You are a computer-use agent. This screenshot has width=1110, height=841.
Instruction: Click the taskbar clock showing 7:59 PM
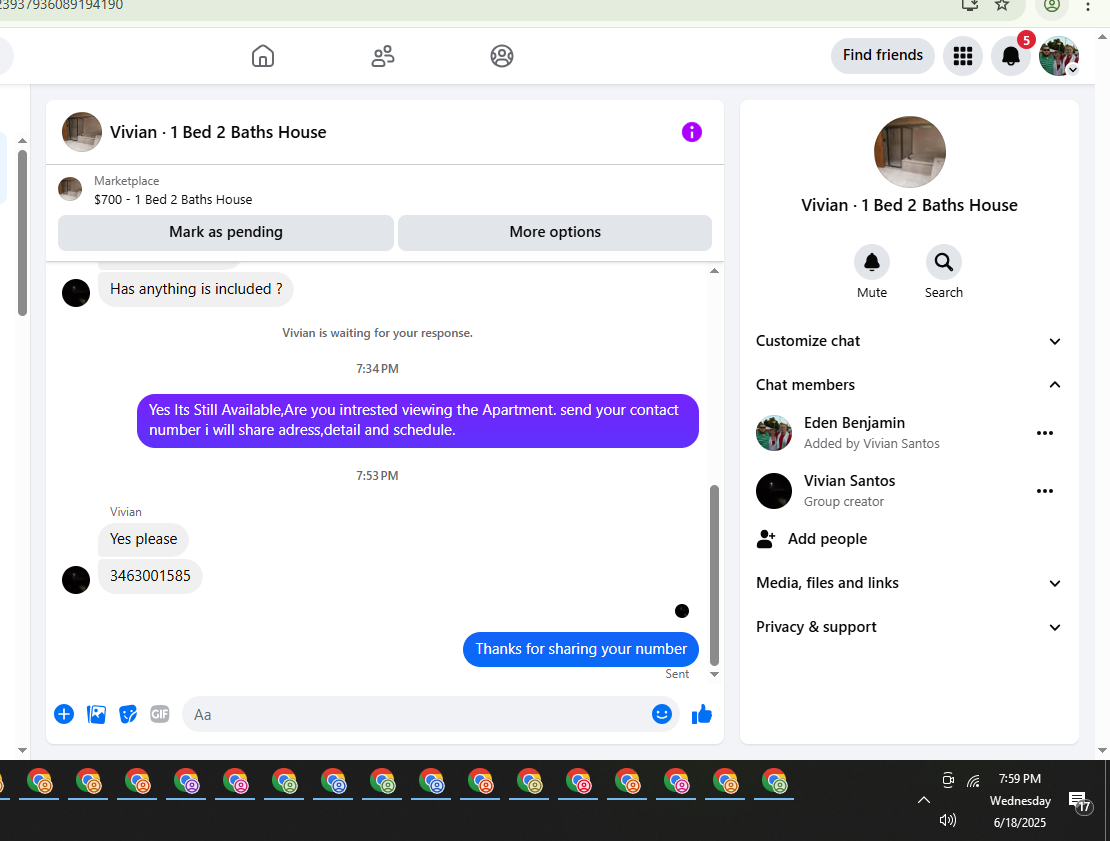pyautogui.click(x=1019, y=801)
